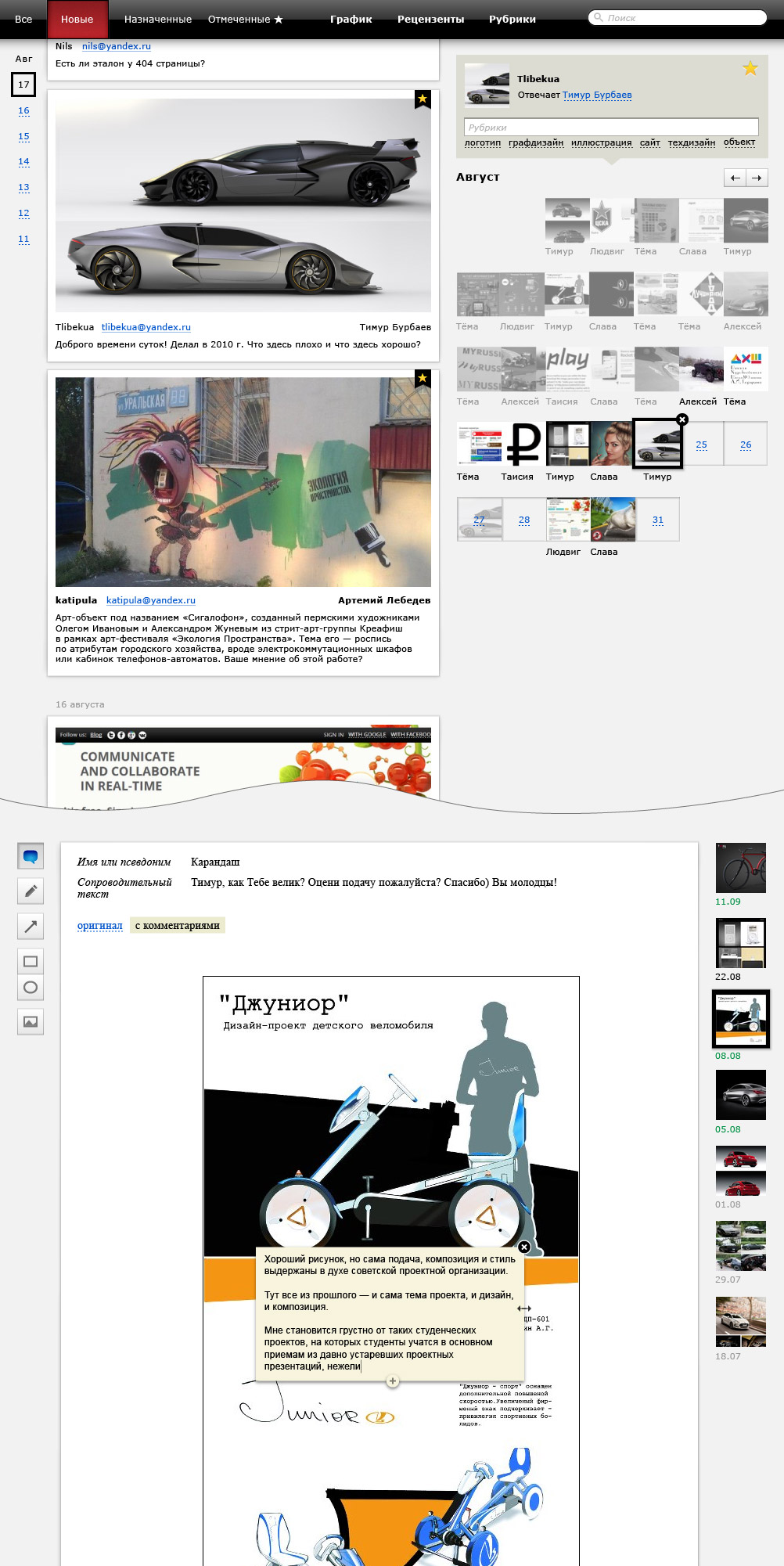The height and width of the screenshot is (1566, 784).
Task: Switch to the Назначенные tab
Action: point(157,20)
